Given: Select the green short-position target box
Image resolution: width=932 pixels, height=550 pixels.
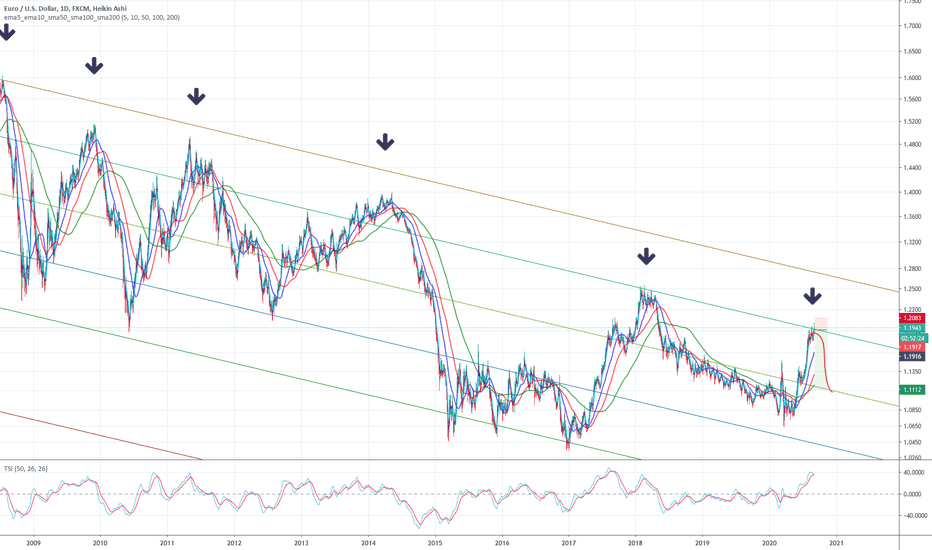Looking at the screenshot, I should [821, 360].
